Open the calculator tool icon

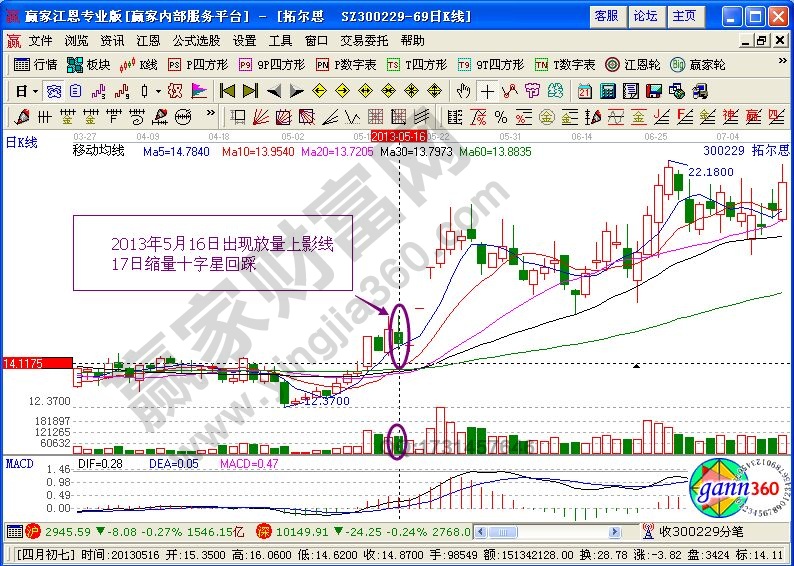coord(607,90)
